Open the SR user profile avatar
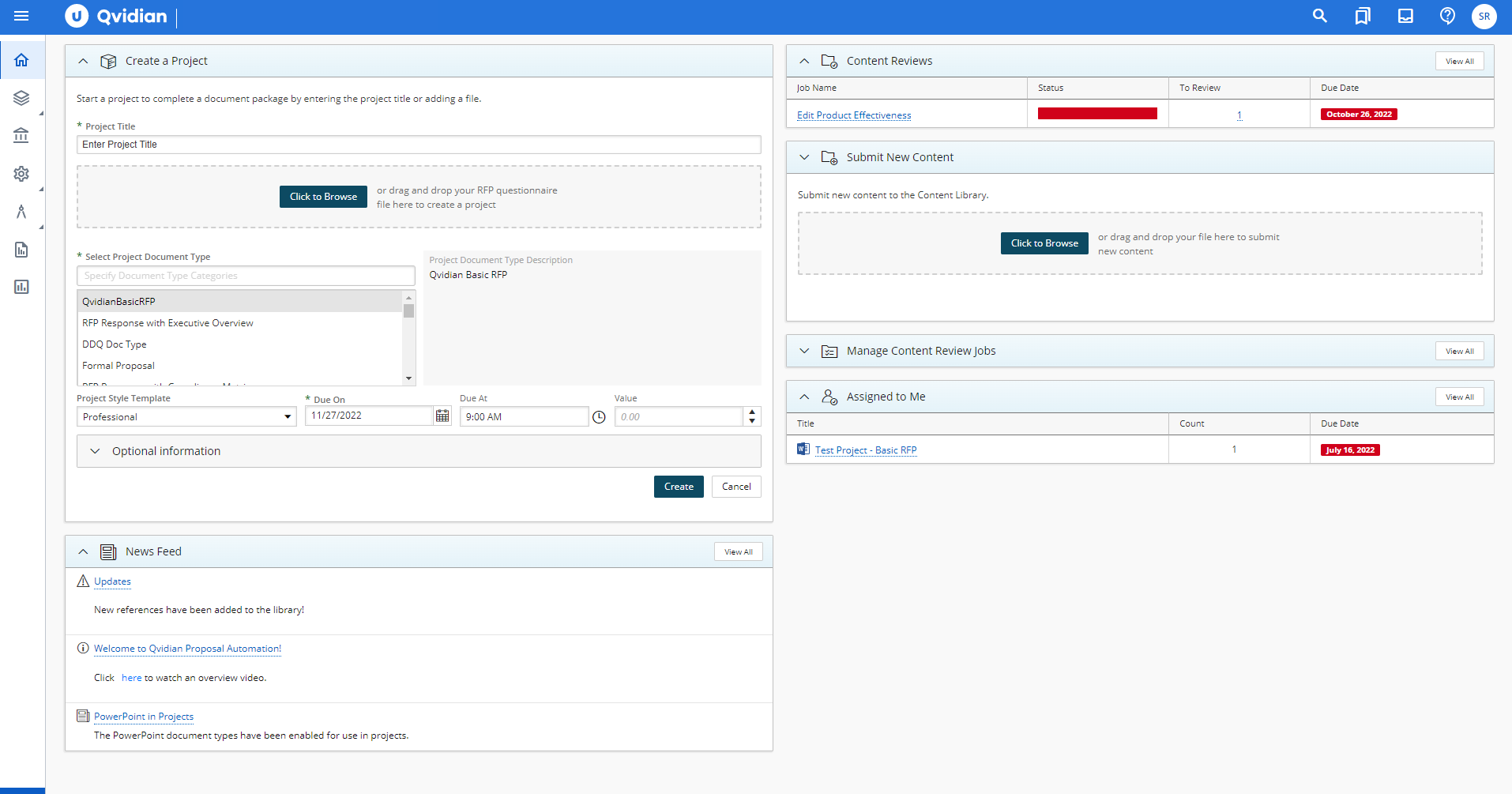The image size is (1512, 794). pyautogui.click(x=1484, y=16)
